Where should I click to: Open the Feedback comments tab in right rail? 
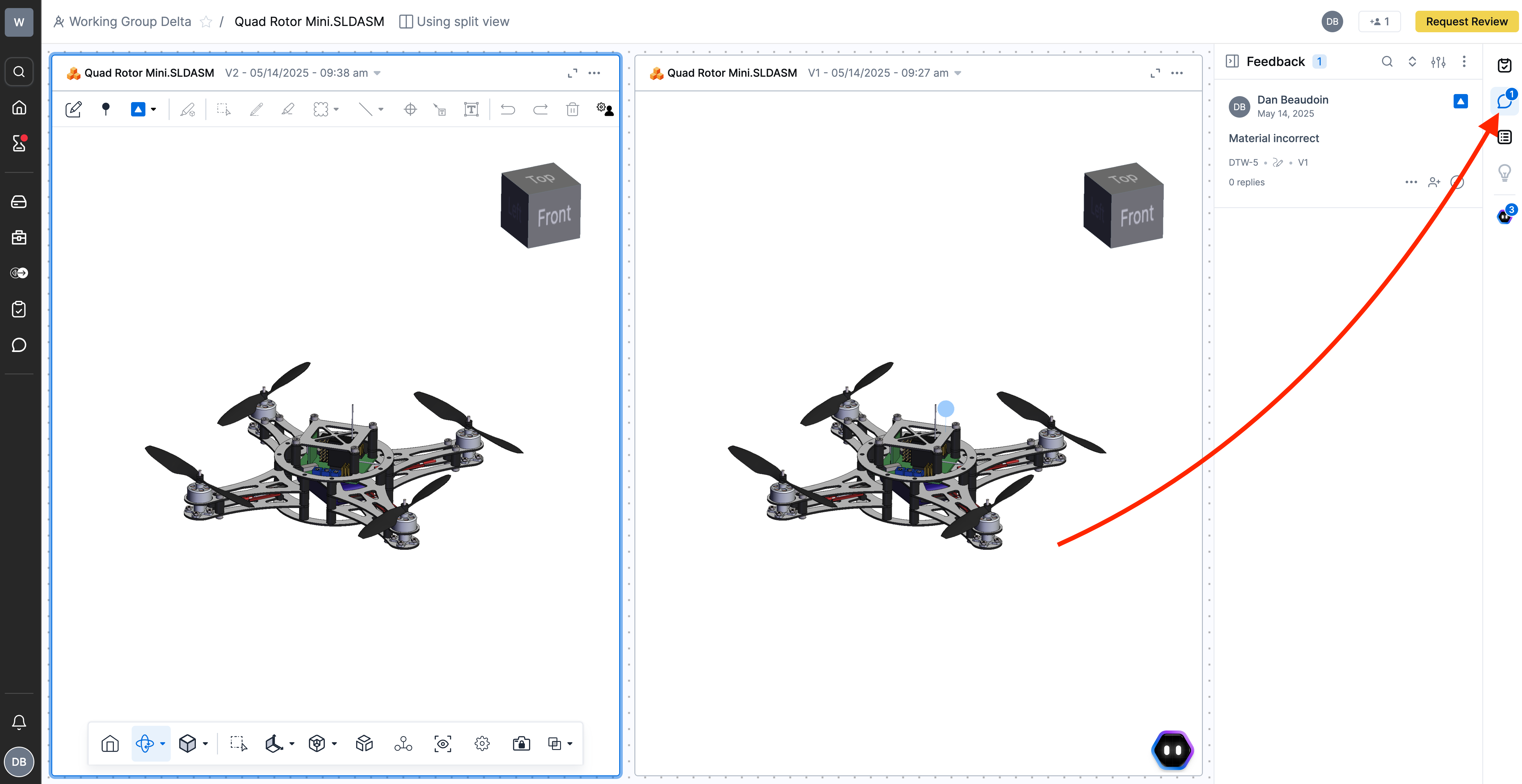click(1504, 102)
